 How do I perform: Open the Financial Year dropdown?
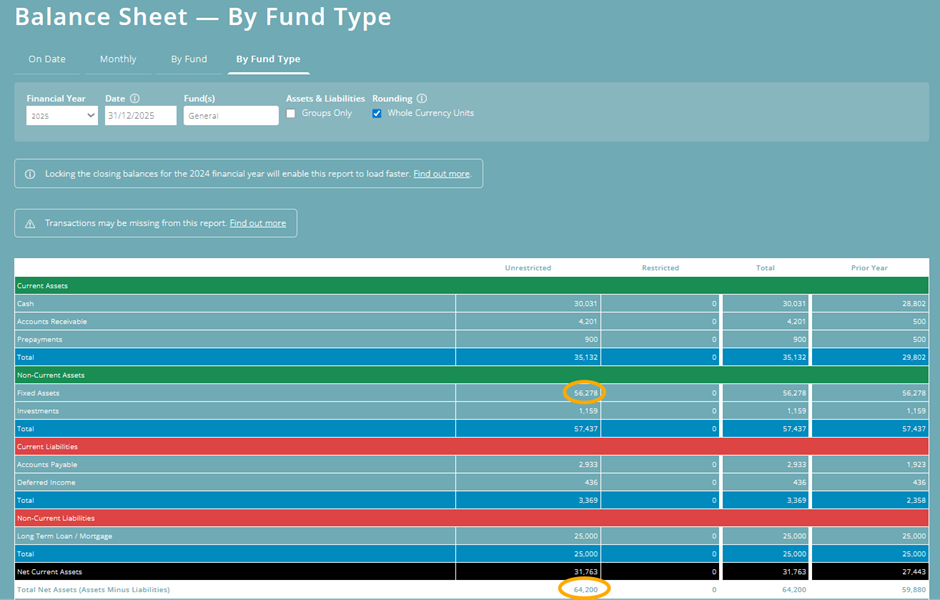pos(62,115)
